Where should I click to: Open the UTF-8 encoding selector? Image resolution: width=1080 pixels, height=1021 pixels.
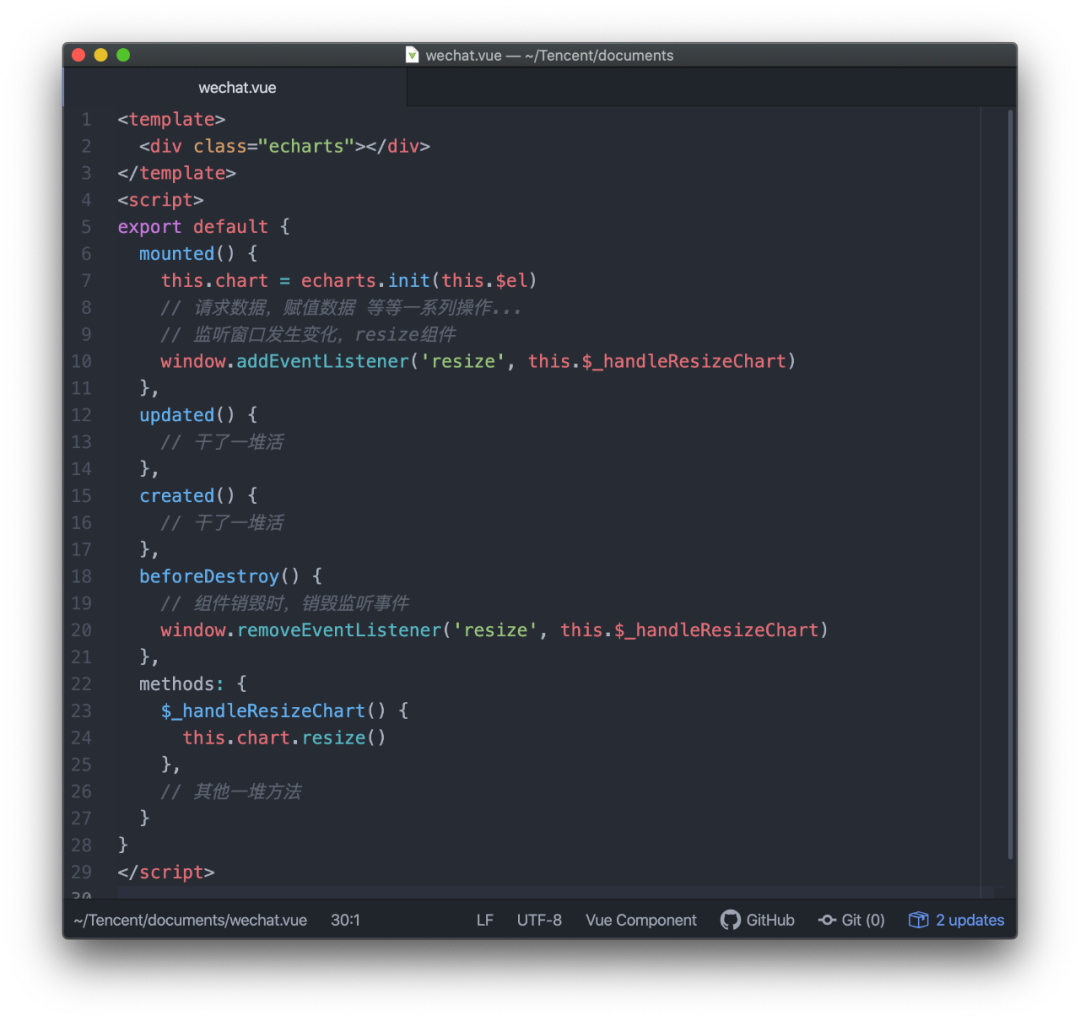[539, 920]
